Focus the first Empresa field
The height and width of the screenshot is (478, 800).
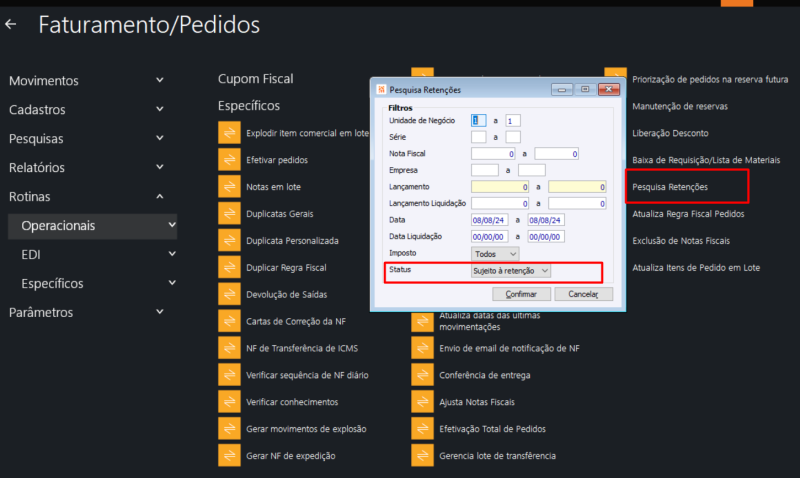[485, 170]
